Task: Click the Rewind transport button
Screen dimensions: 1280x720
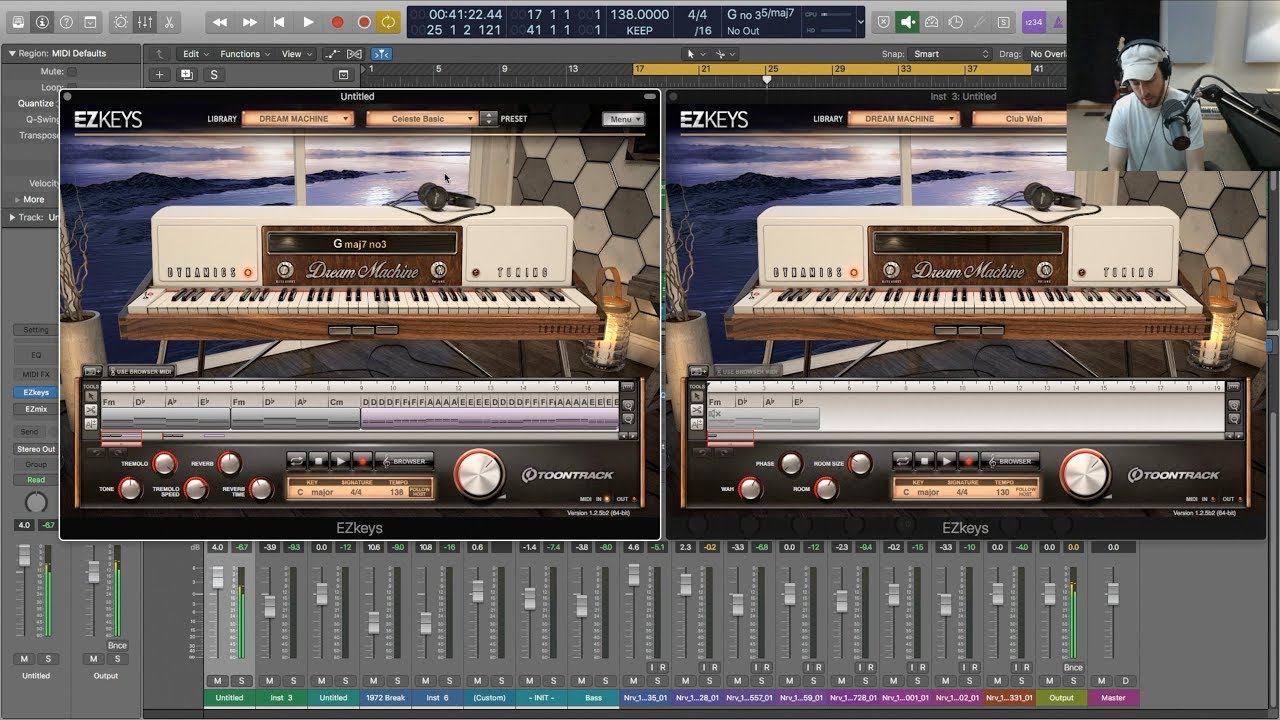Action: pyautogui.click(x=220, y=21)
